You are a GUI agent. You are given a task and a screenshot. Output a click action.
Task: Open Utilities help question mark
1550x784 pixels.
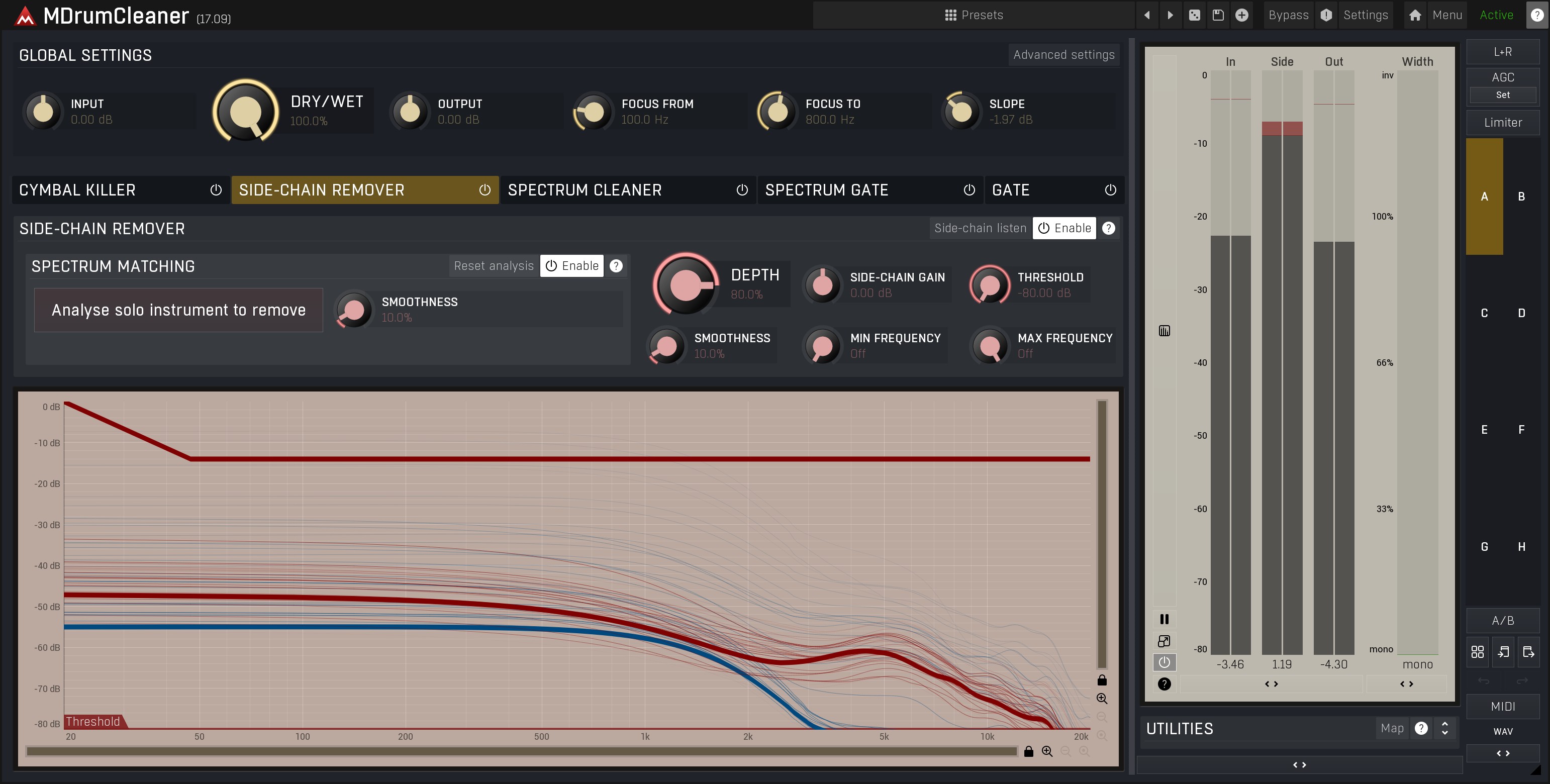1421,729
